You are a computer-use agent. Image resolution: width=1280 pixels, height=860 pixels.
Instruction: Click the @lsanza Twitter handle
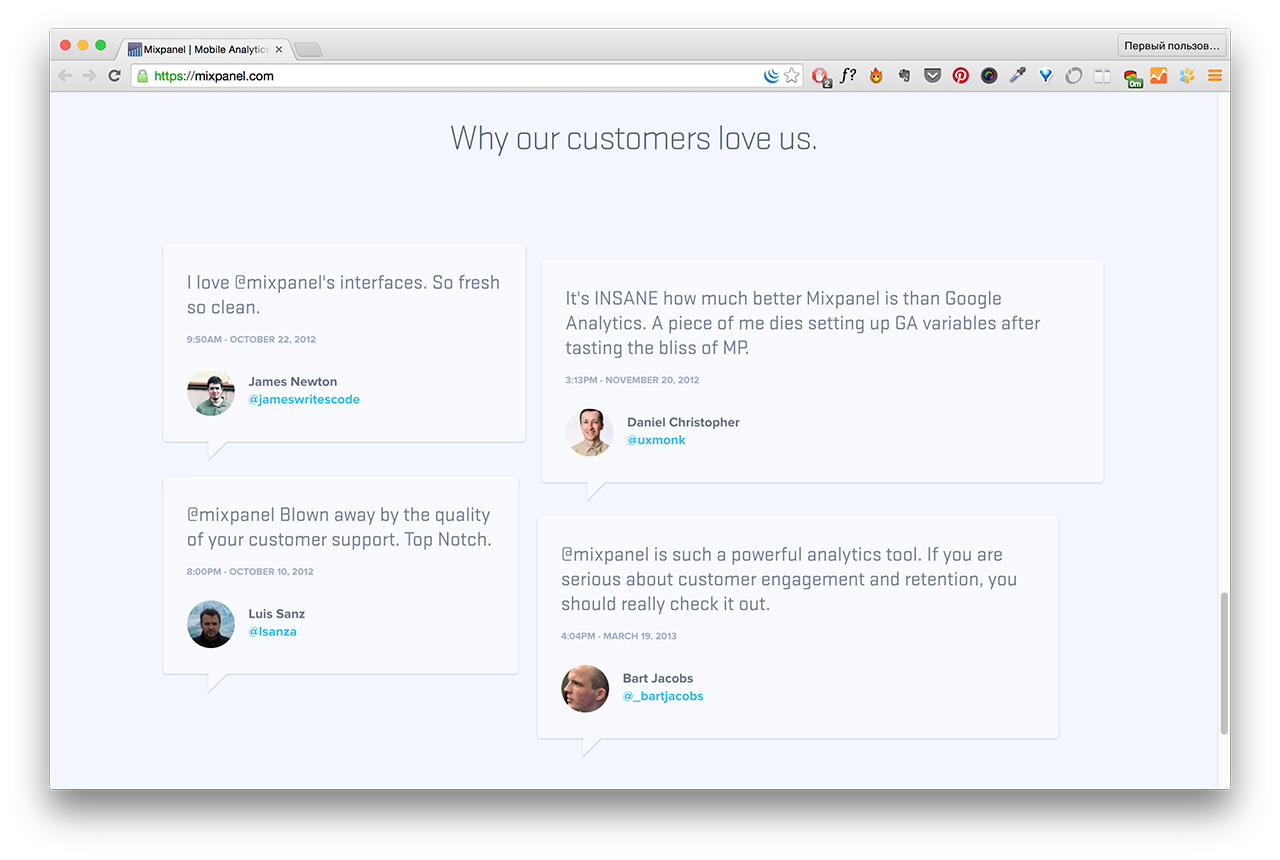pos(272,632)
